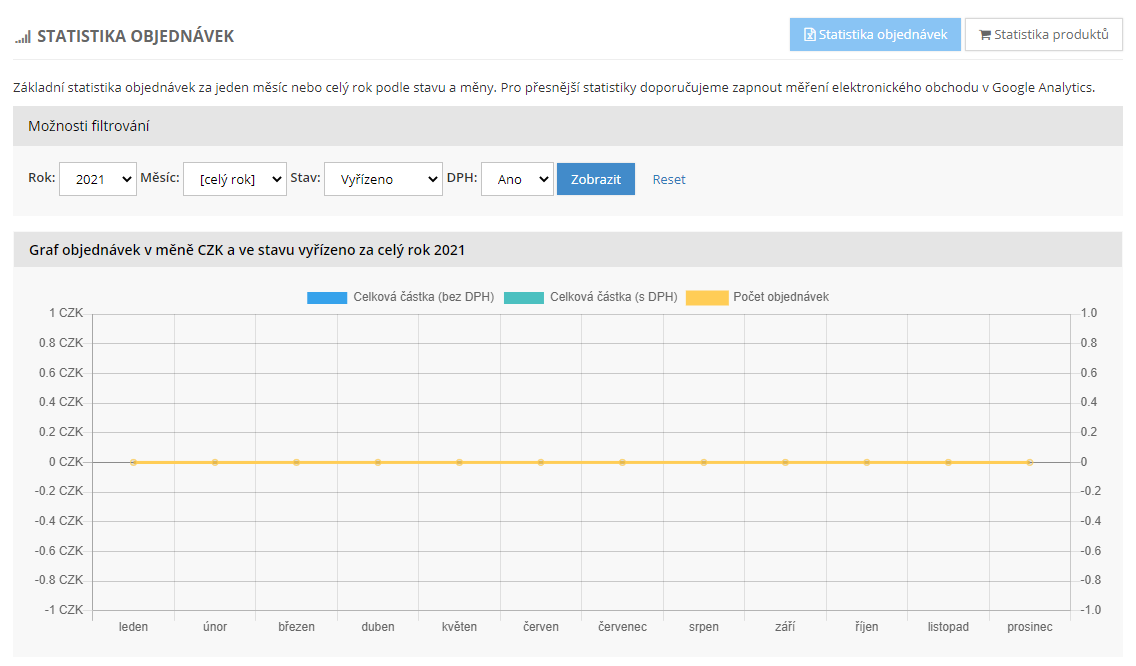Toggle Počet objednávek legend swatch

pos(706,298)
